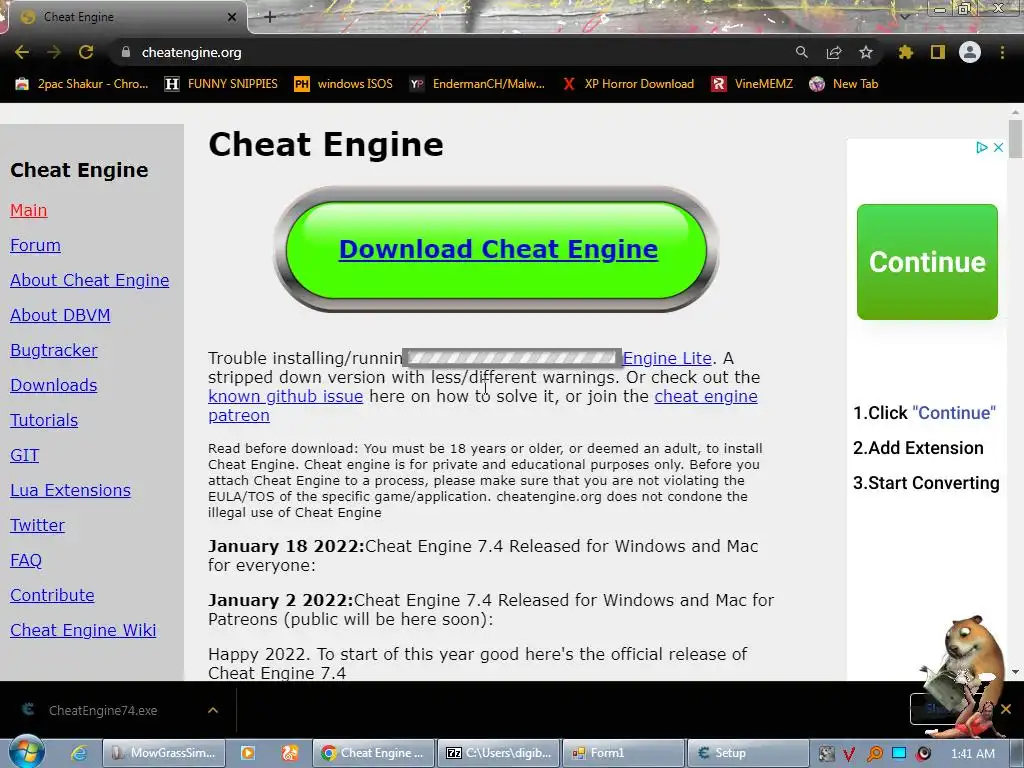Switch to the Form1 taskbar window

tap(624, 753)
